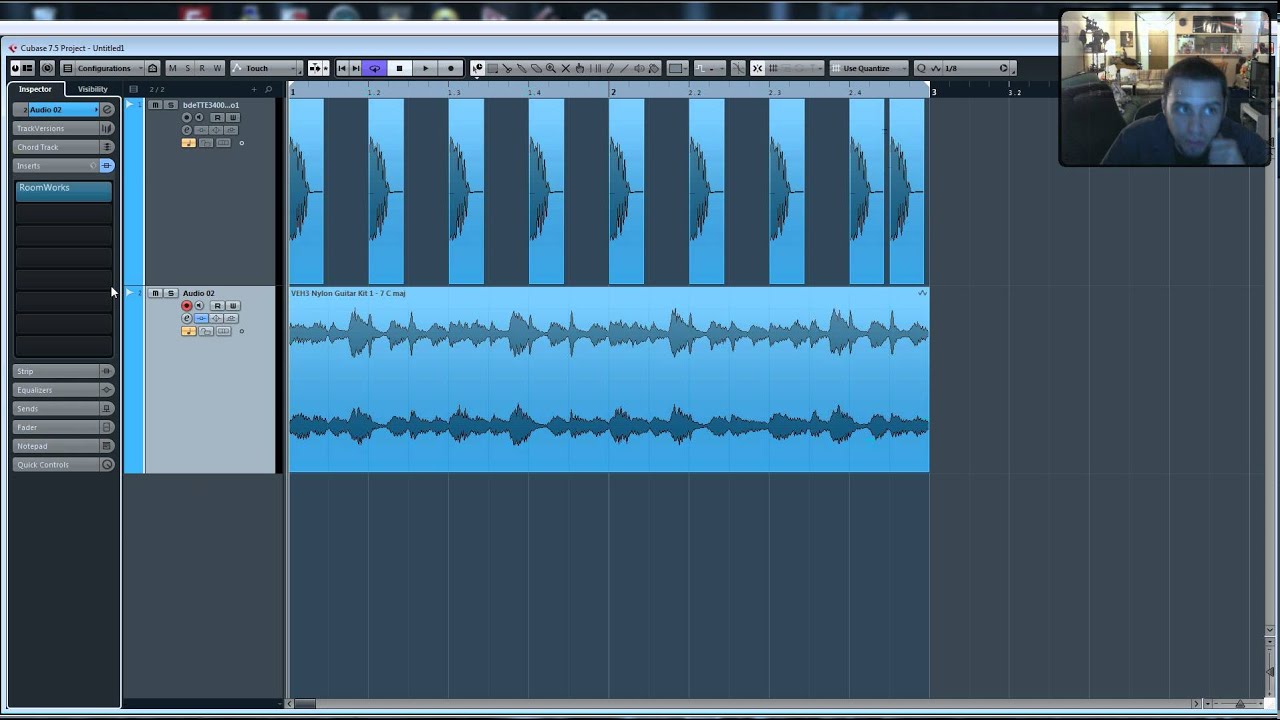Select the Draw pencil tool
This screenshot has height=720, width=1280.
point(610,68)
